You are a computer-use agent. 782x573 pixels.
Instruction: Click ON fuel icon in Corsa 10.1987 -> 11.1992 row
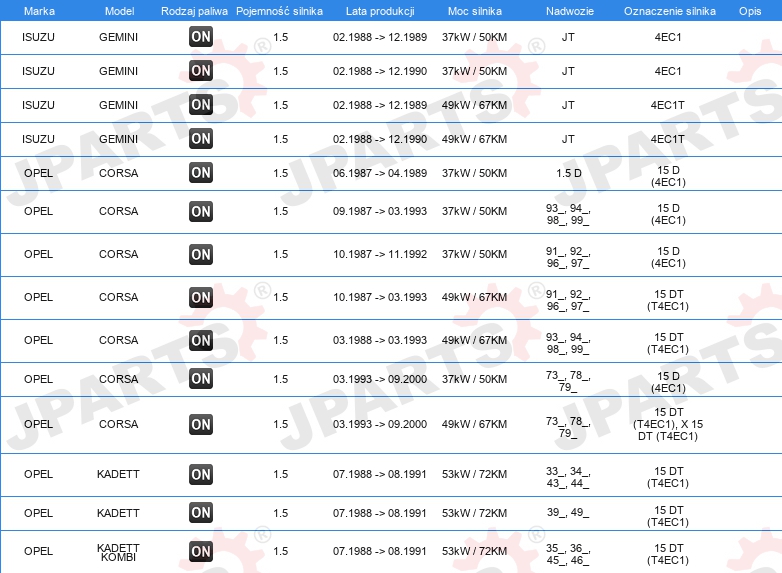(201, 254)
